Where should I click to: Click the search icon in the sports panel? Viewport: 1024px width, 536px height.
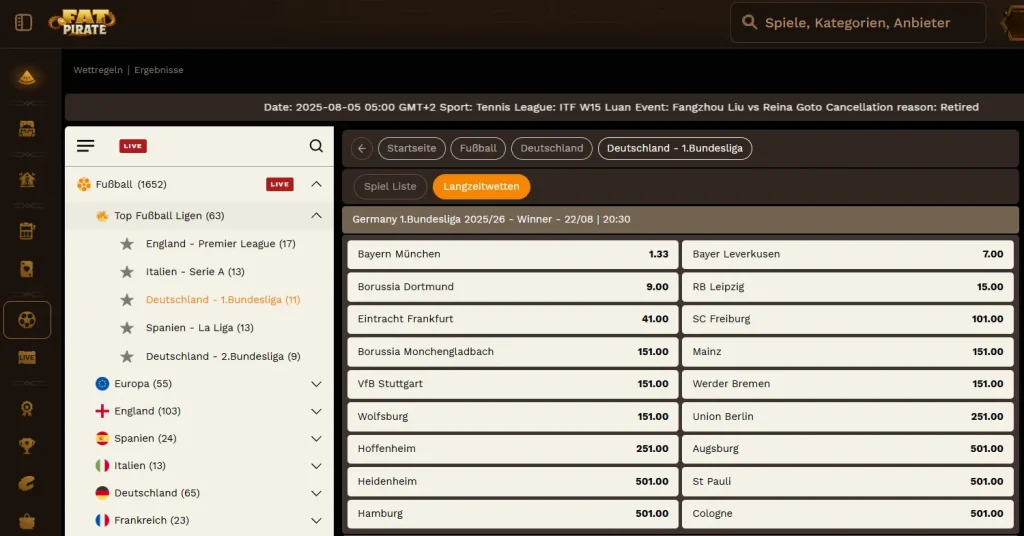pyautogui.click(x=316, y=146)
